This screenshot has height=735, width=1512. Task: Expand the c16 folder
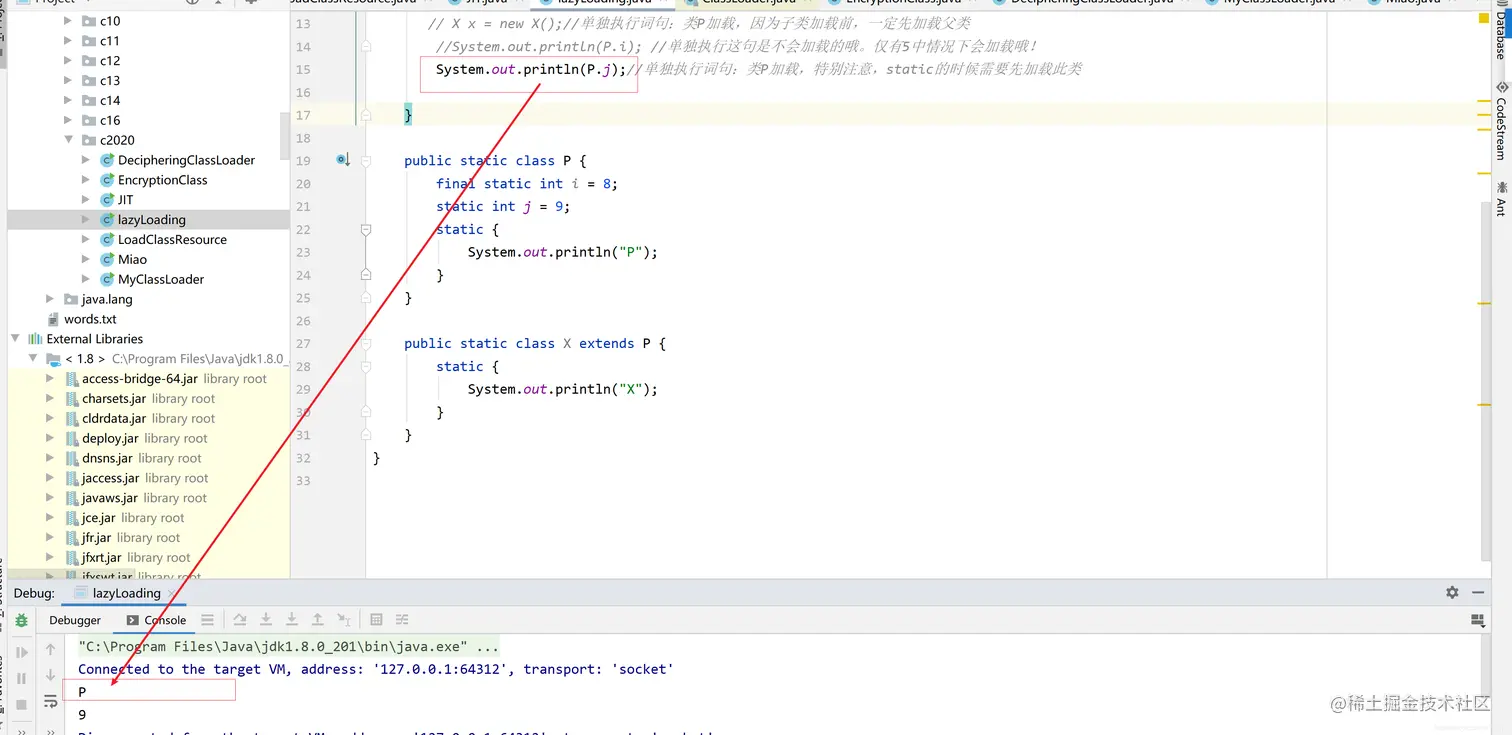point(68,120)
